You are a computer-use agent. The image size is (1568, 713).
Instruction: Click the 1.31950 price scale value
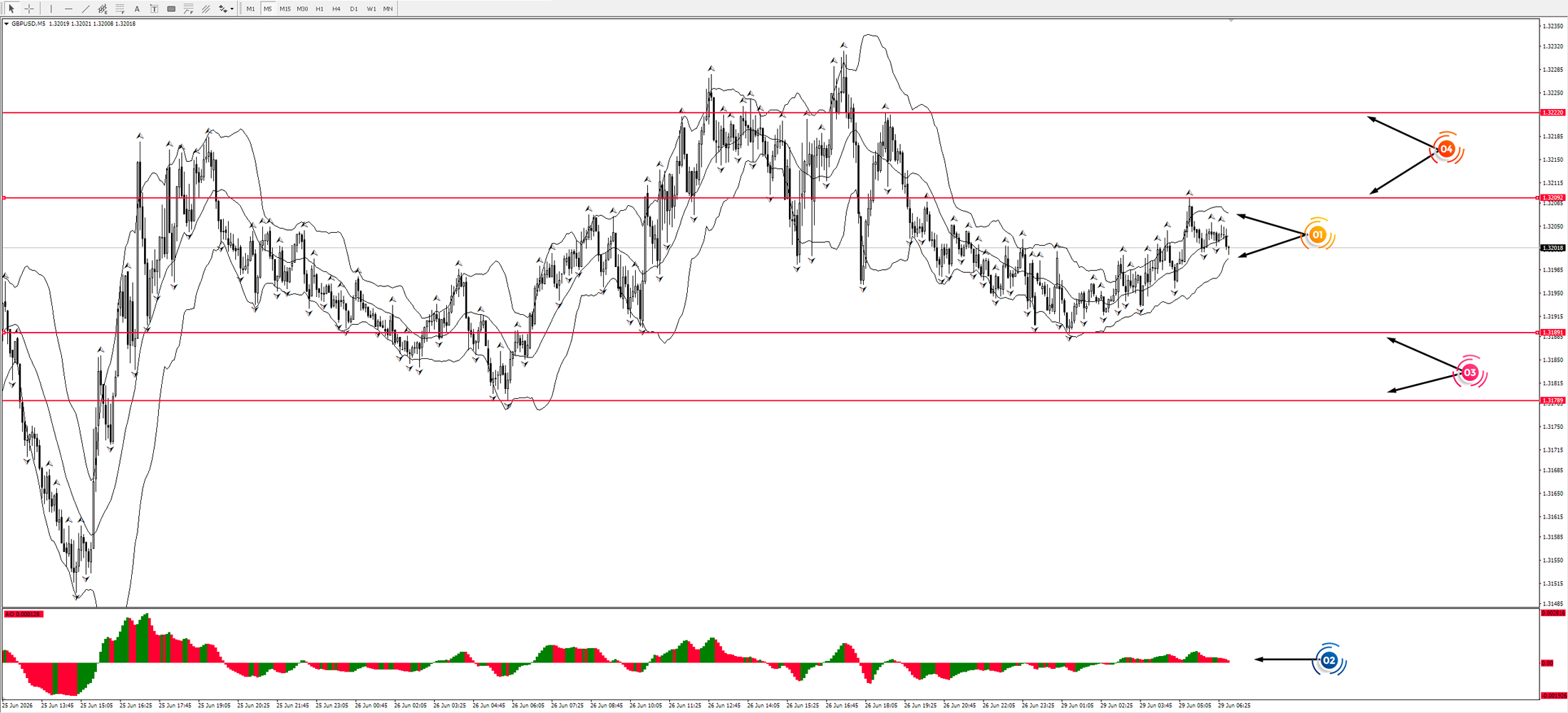tap(1553, 293)
